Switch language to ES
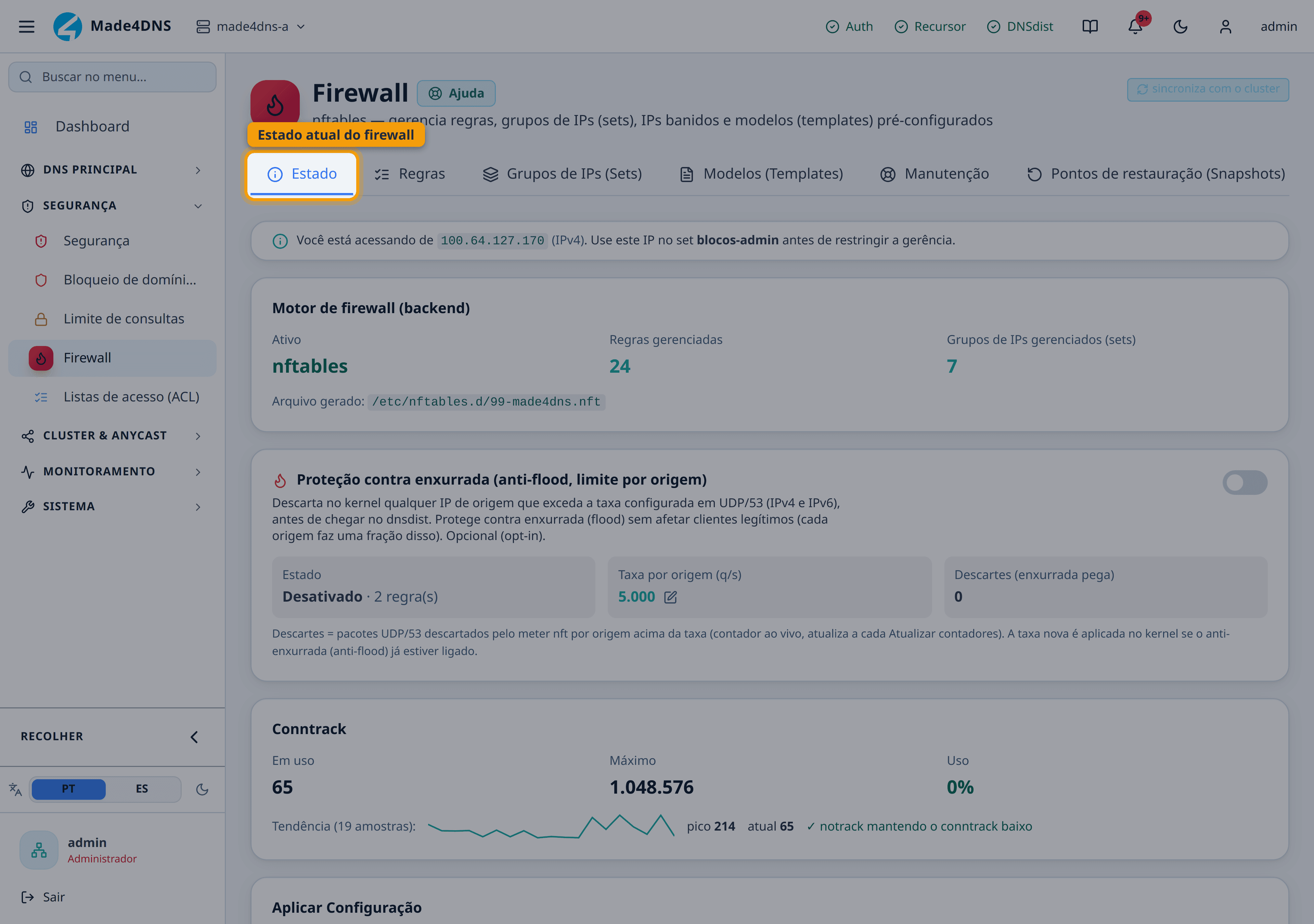Image resolution: width=1314 pixels, height=924 pixels. click(142, 789)
